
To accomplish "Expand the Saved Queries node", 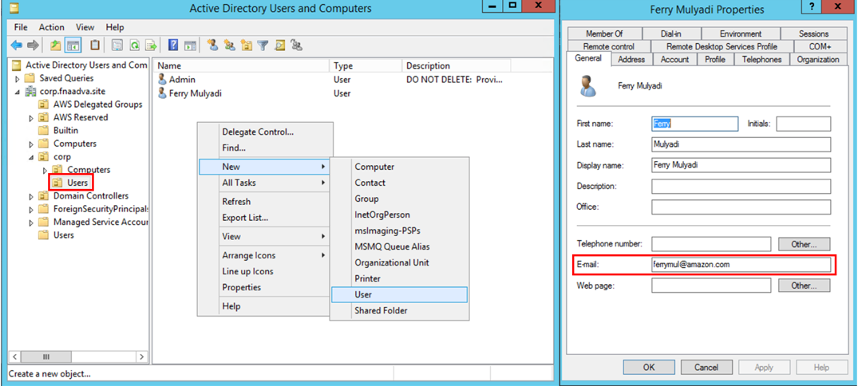I will (18, 78).
